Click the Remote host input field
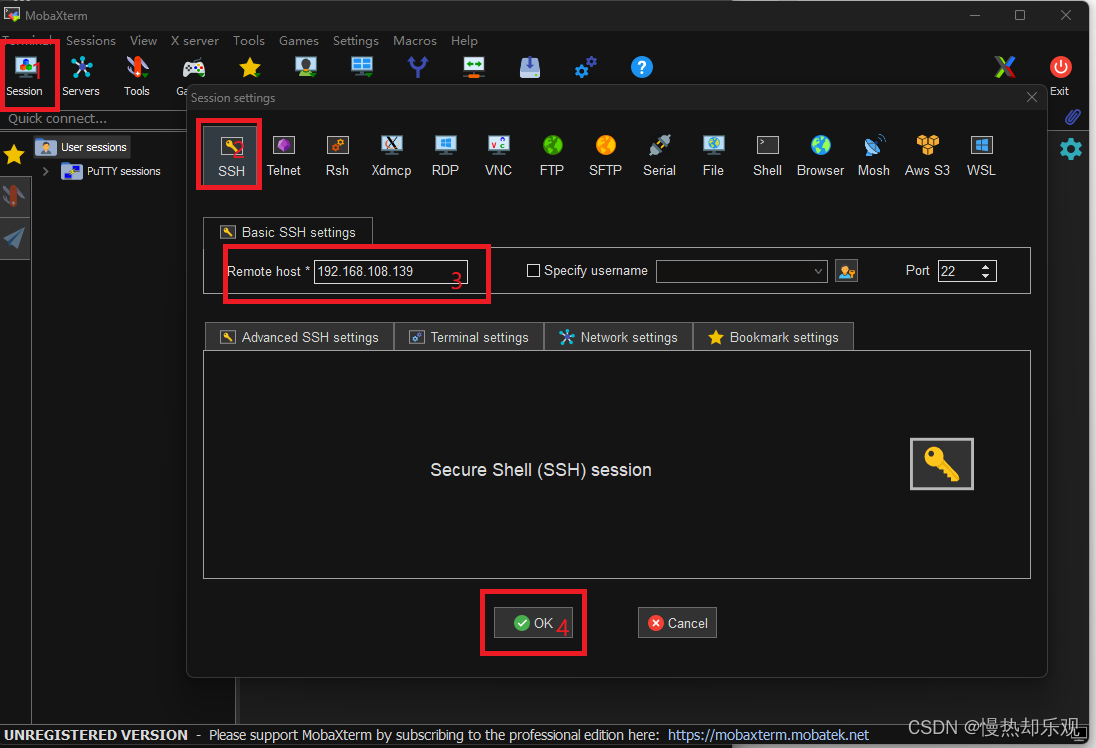Image resolution: width=1096 pixels, height=748 pixels. coord(391,271)
